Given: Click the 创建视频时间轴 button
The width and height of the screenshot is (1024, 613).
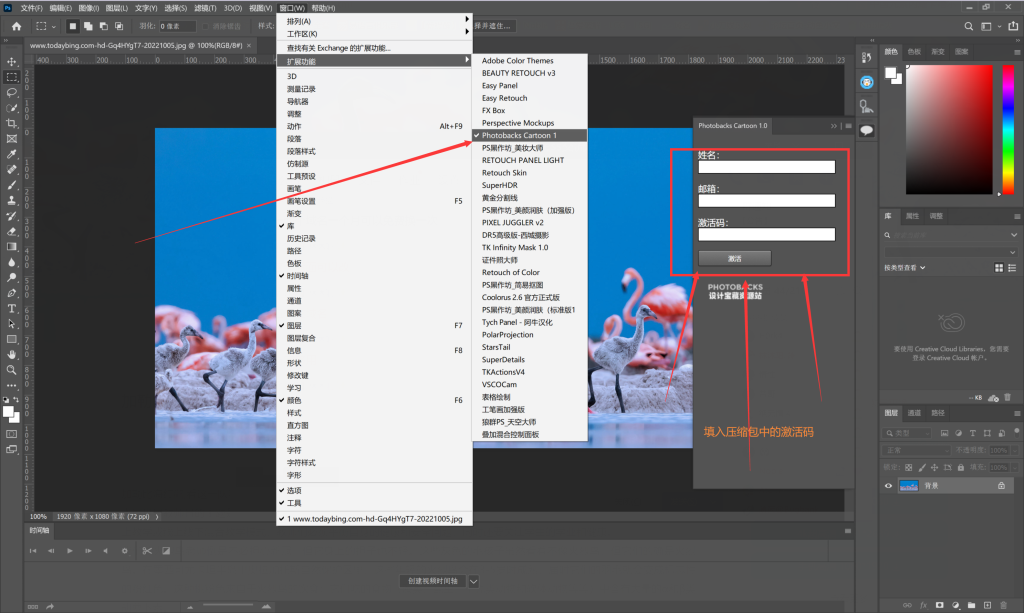Looking at the screenshot, I should [x=433, y=581].
